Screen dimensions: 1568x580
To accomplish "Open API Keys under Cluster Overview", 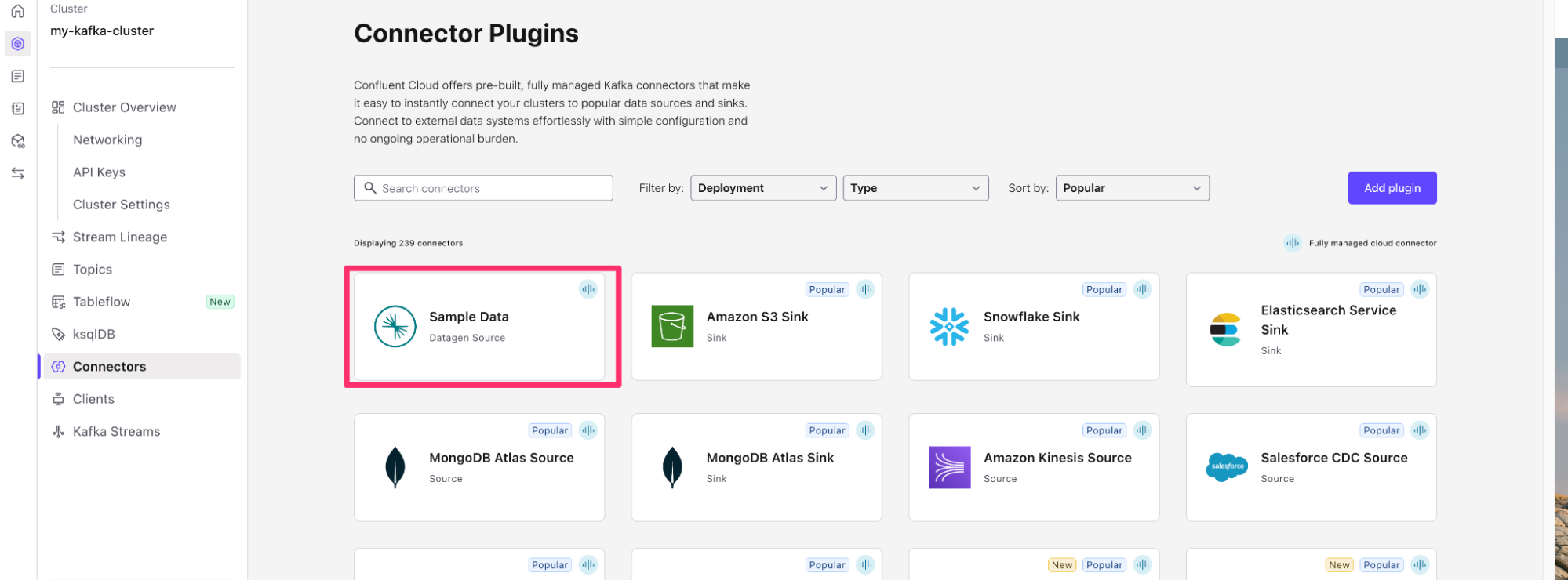I will click(99, 172).
